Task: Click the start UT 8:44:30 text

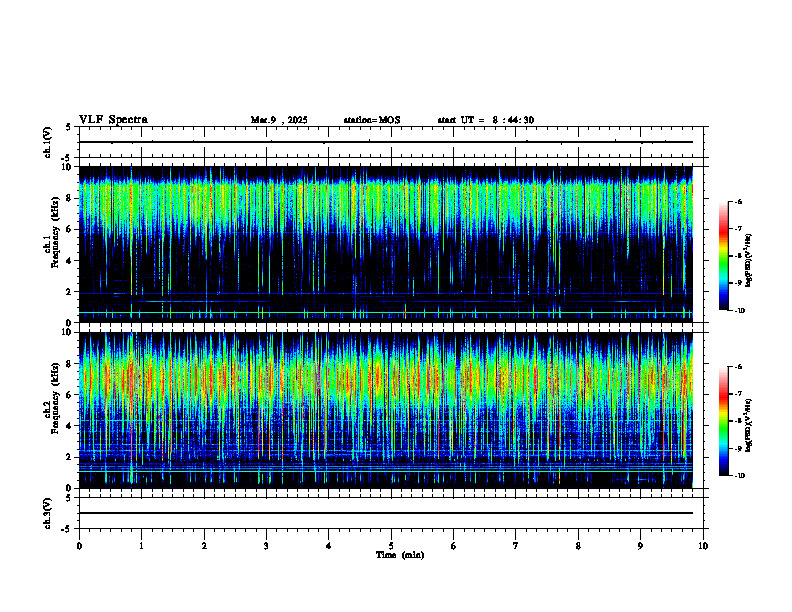Action: tap(485, 120)
